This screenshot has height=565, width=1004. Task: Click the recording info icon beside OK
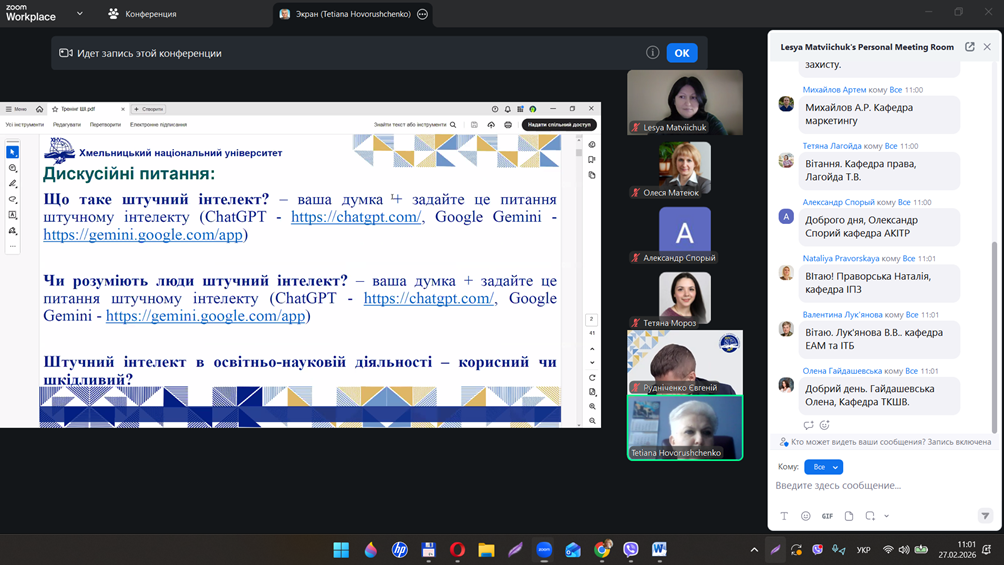[x=652, y=53]
